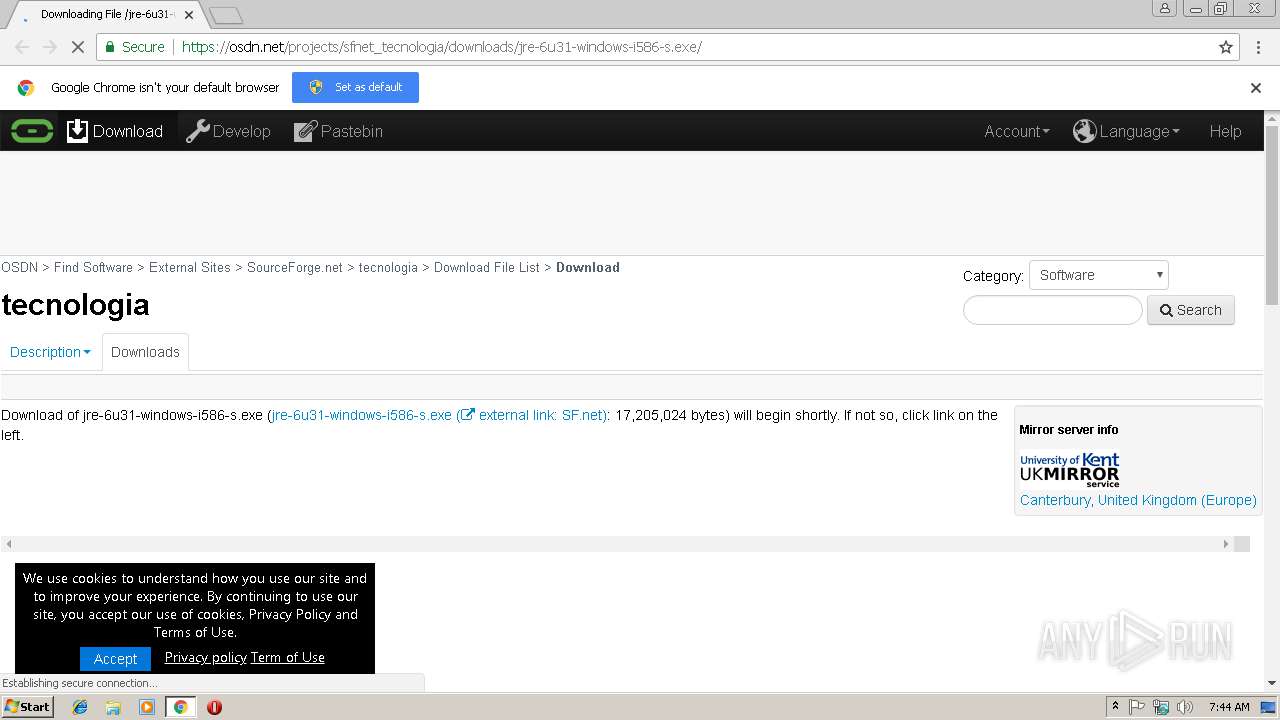Go to External Sites breadcrumb

[190, 267]
